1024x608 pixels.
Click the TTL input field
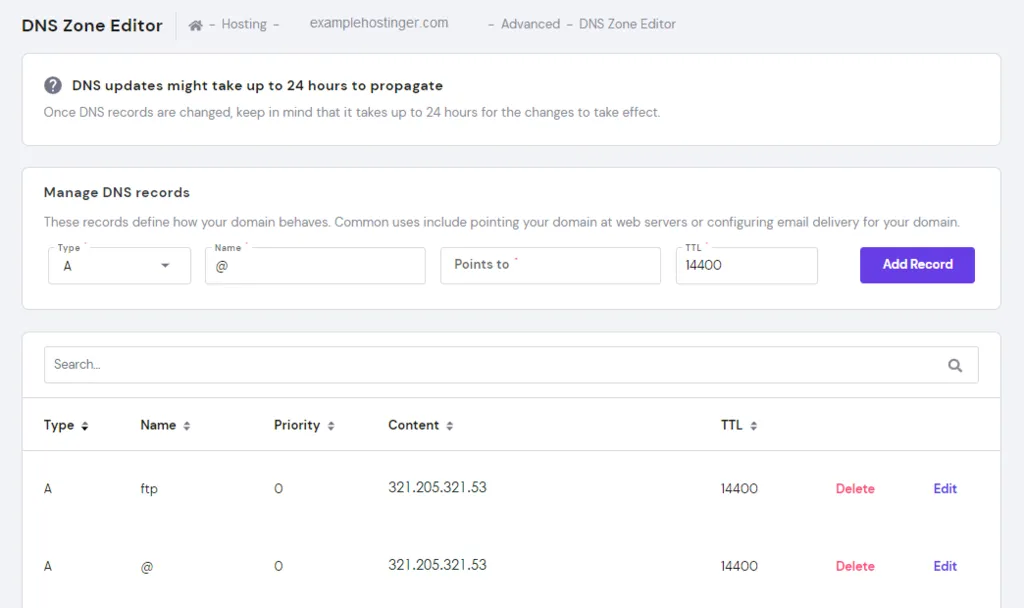[x=746, y=266]
